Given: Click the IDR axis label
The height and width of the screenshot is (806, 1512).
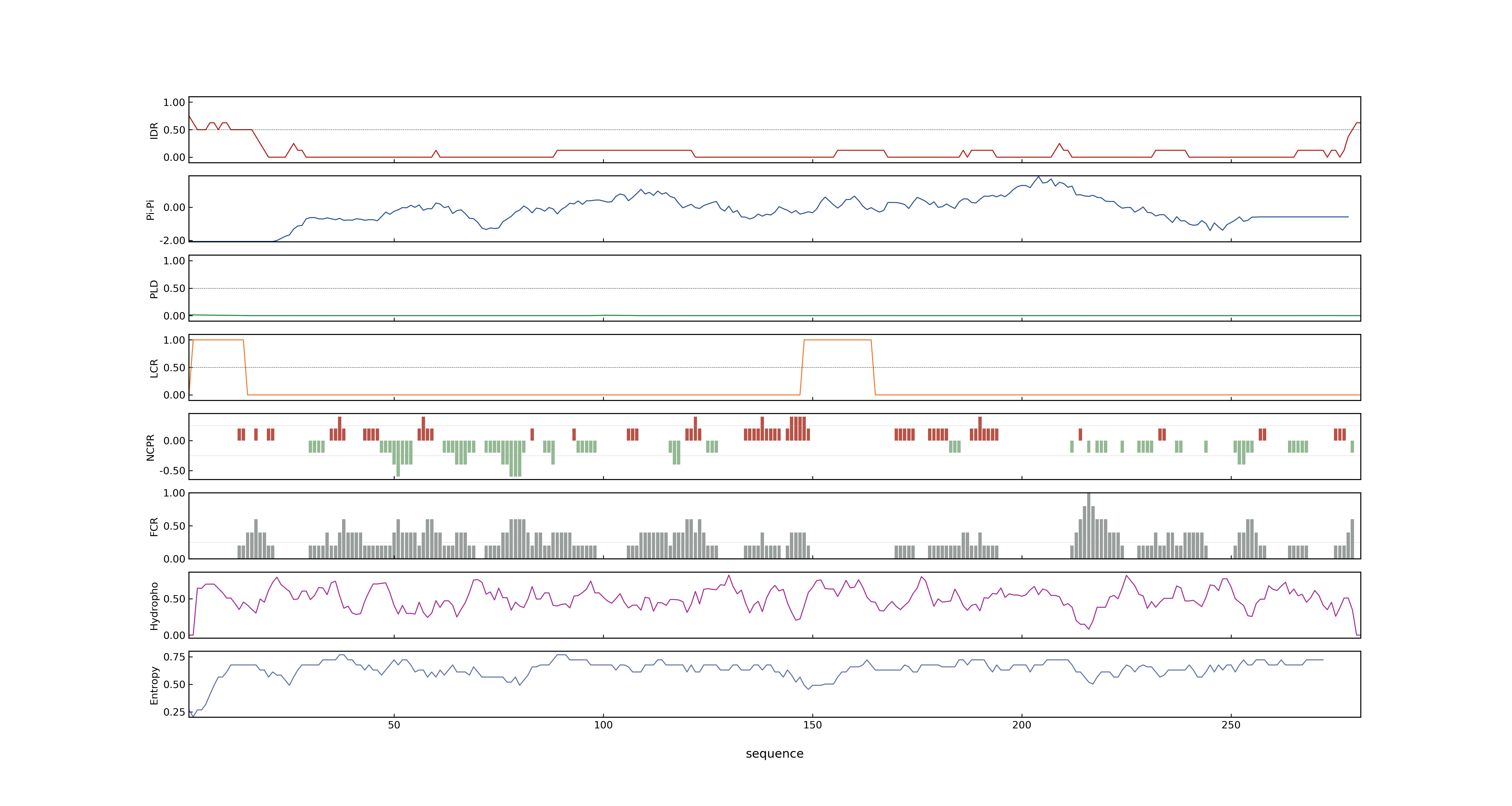Looking at the screenshot, I should pos(154,130).
